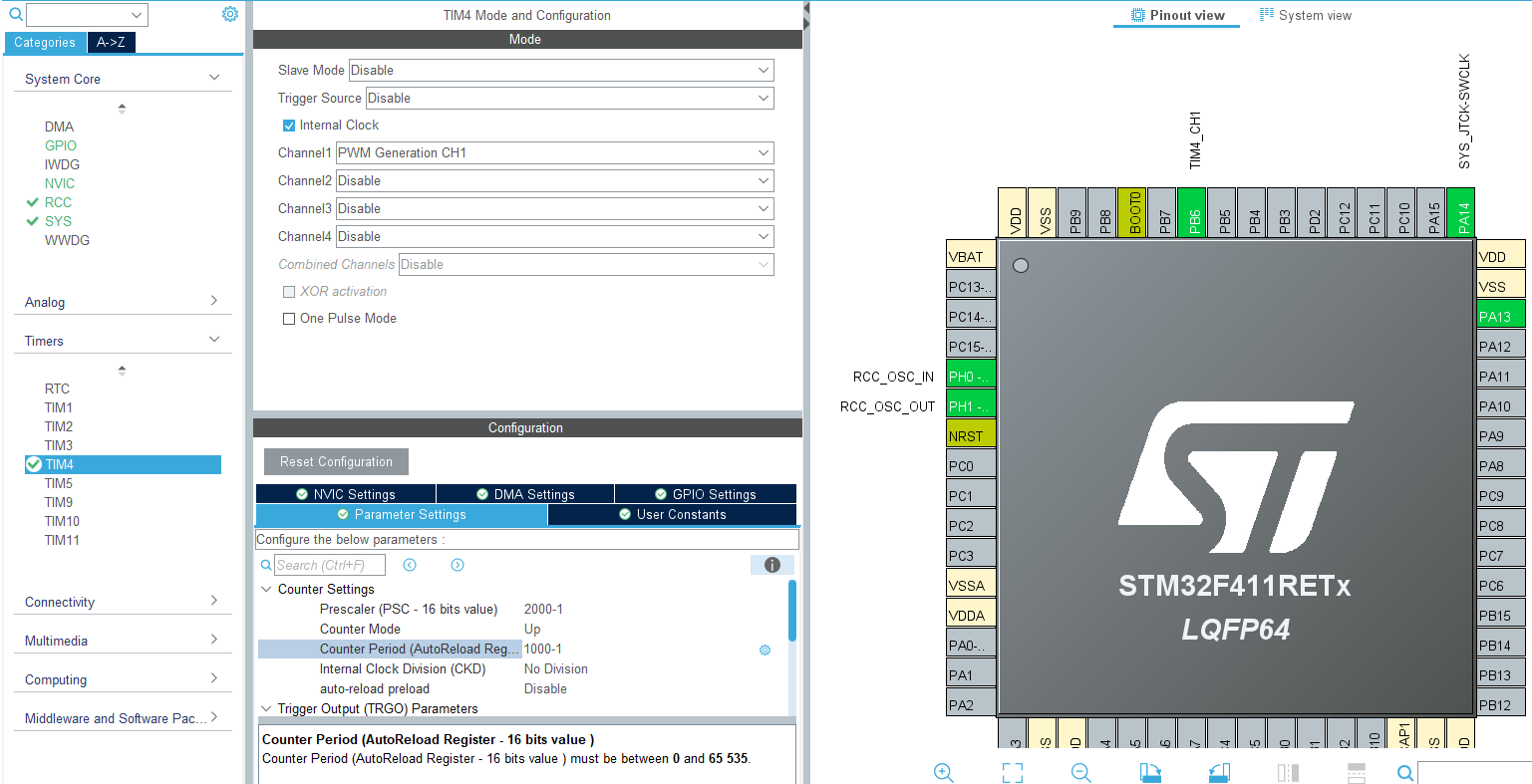Open the Channel2 dropdown

point(555,181)
